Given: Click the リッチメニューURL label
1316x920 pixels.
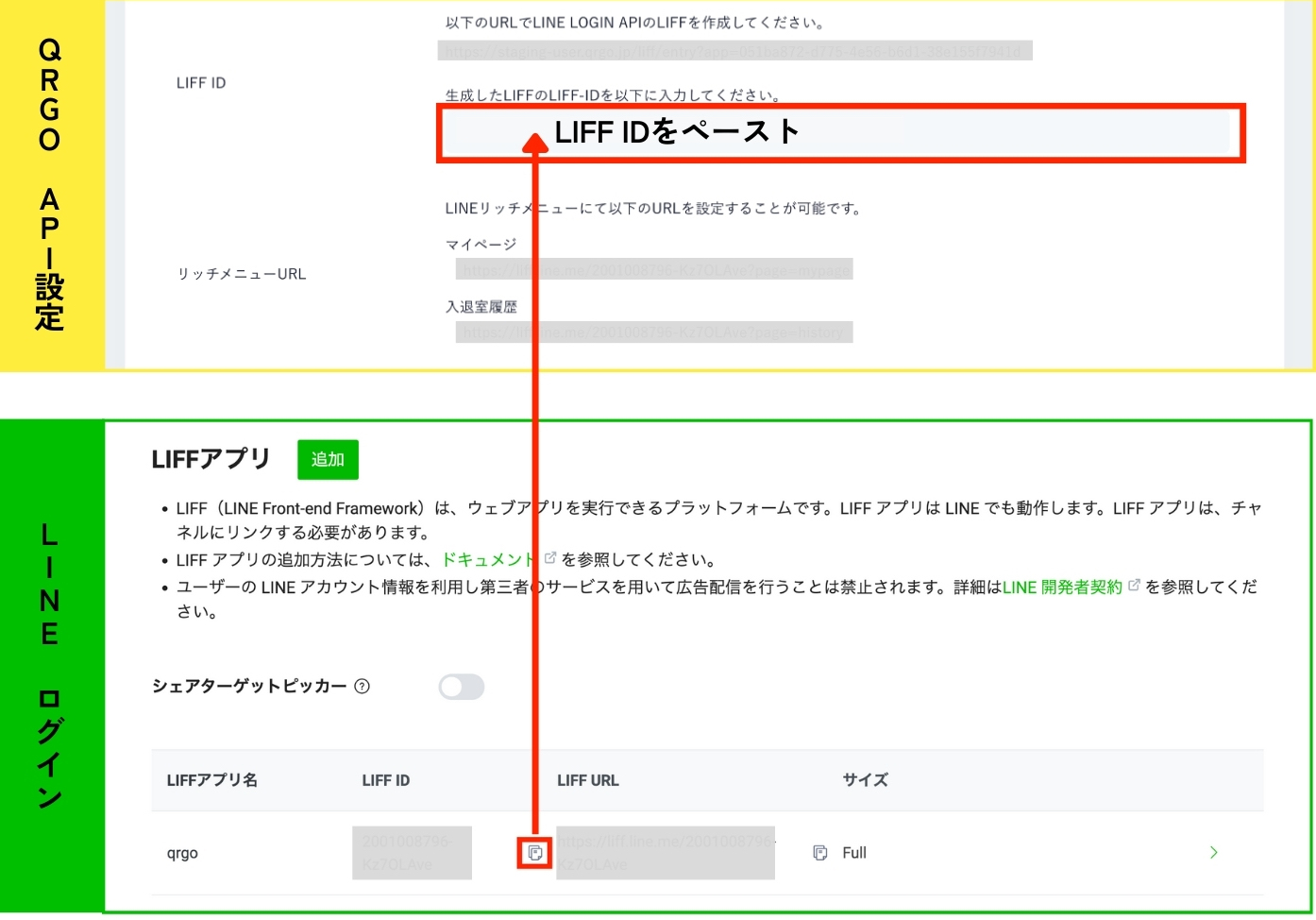Looking at the screenshot, I should point(242,274).
